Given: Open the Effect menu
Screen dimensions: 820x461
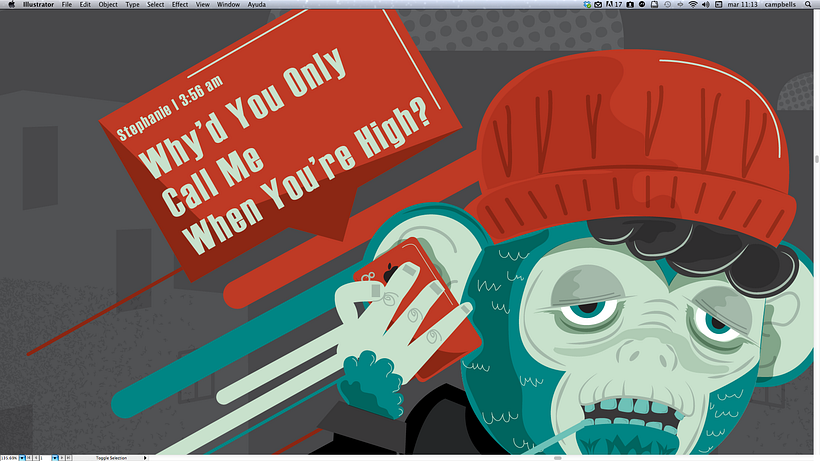Looking at the screenshot, I should 180,4.
